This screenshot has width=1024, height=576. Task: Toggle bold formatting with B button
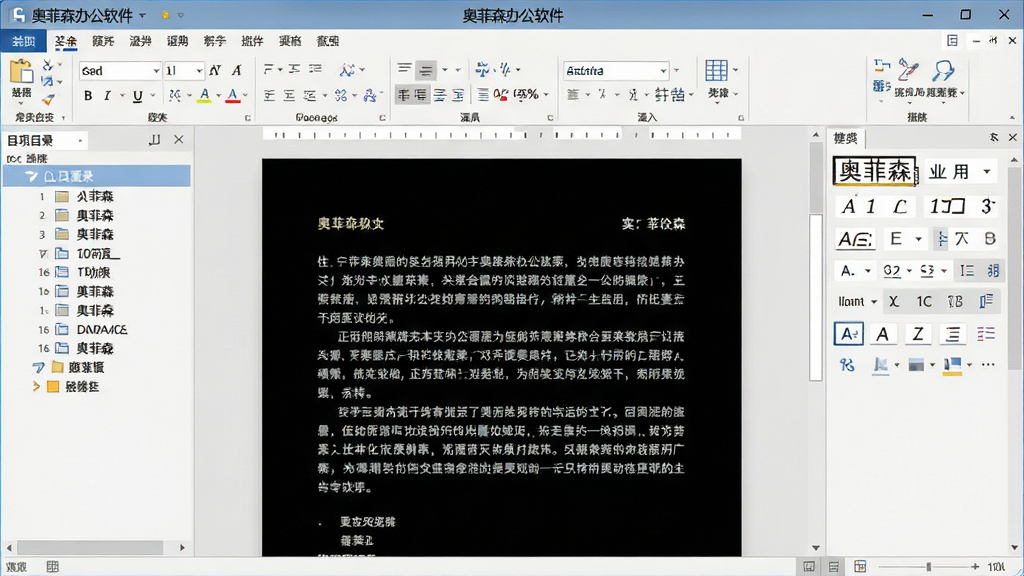click(88, 96)
